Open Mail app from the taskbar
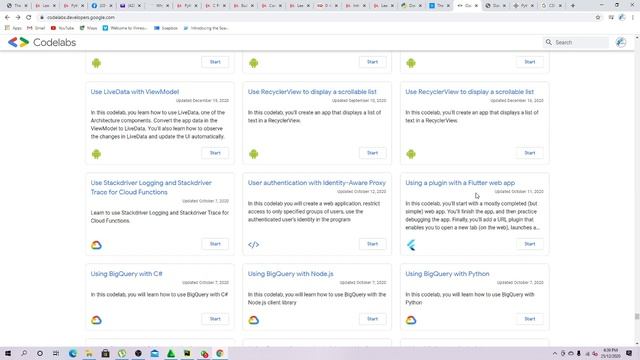 [x=155, y=353]
